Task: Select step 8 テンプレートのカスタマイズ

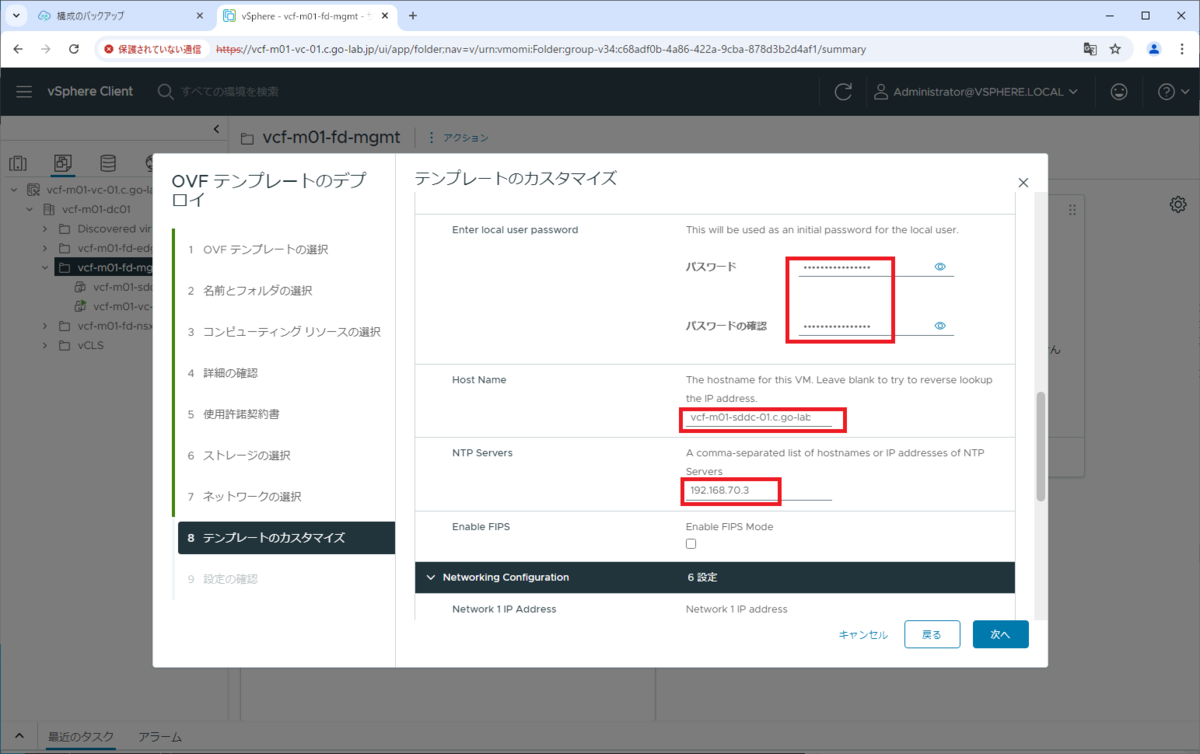Action: [286, 538]
